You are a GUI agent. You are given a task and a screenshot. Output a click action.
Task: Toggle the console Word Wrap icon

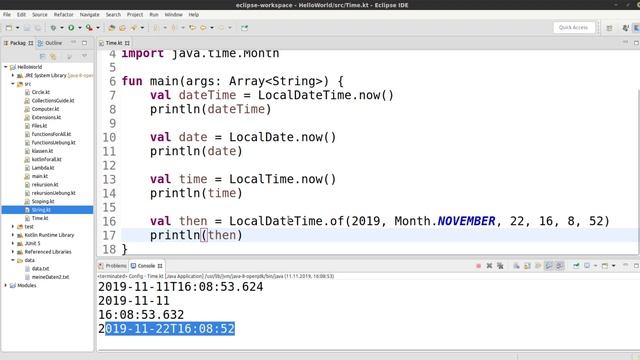pos(538,266)
